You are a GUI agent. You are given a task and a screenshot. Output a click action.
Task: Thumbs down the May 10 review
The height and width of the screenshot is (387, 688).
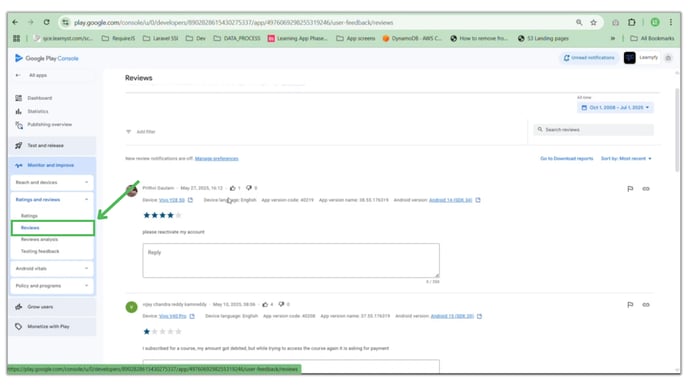[281, 305]
